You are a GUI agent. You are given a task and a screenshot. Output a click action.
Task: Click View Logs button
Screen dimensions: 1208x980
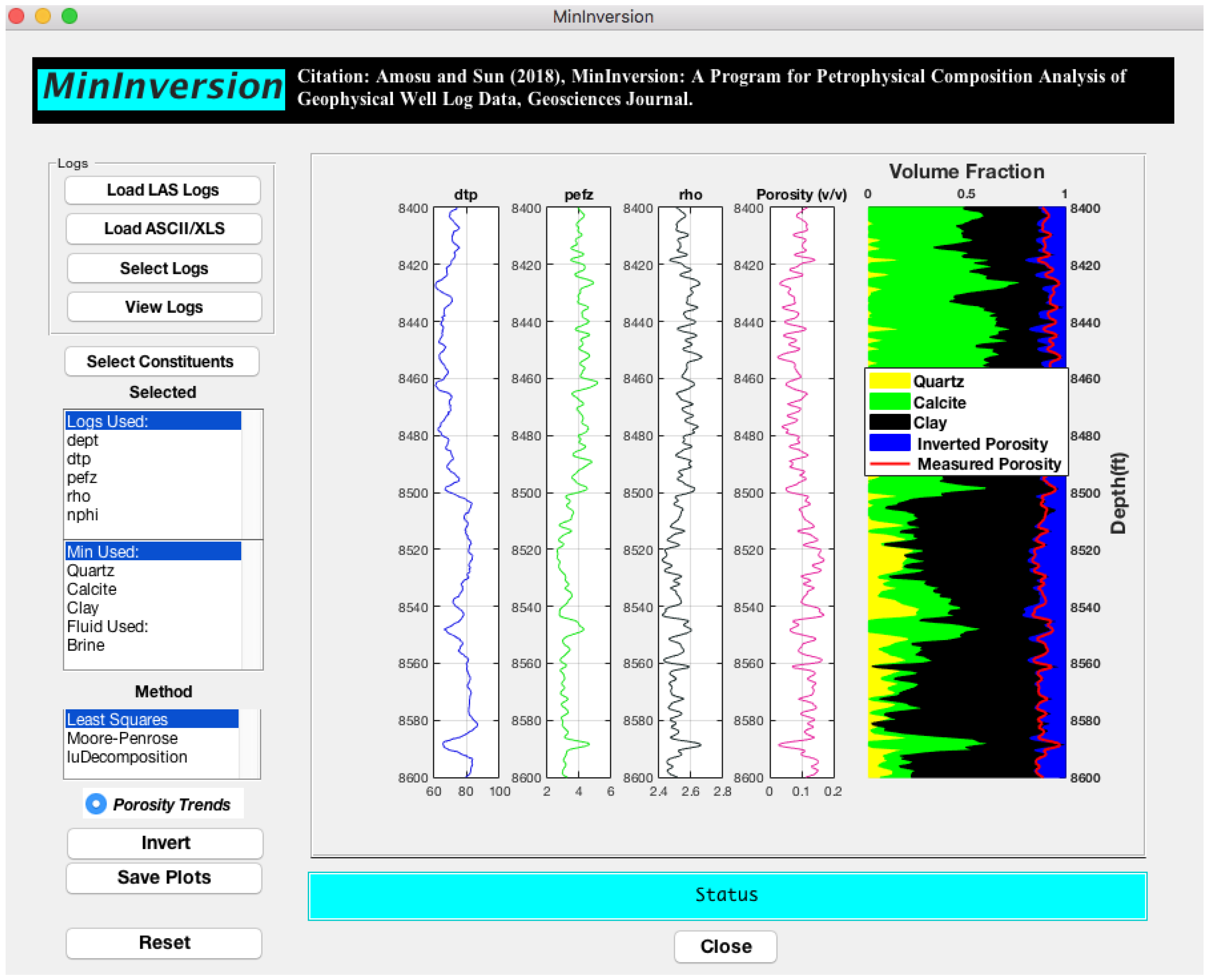[x=164, y=306]
